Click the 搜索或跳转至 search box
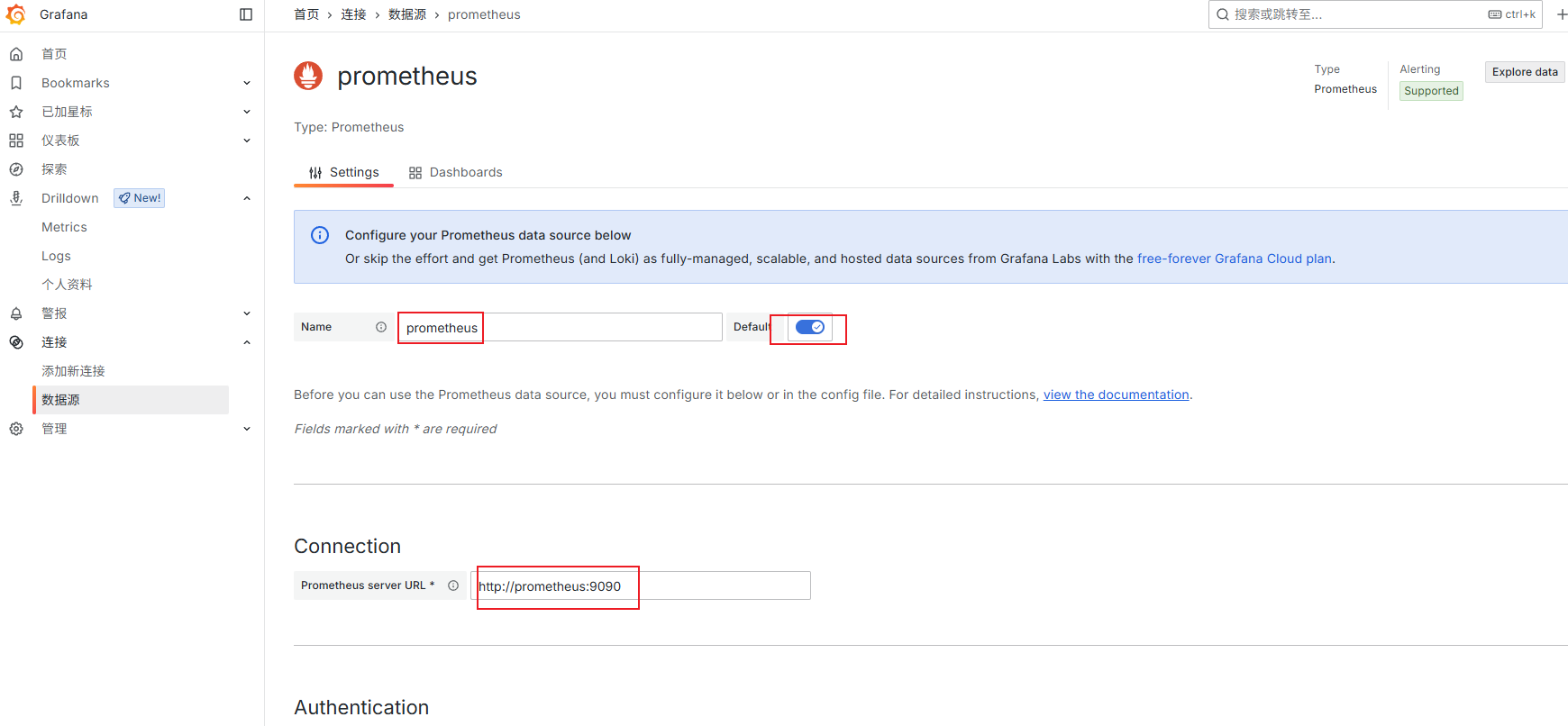Viewport: 1568px width, 726px height. [1375, 14]
